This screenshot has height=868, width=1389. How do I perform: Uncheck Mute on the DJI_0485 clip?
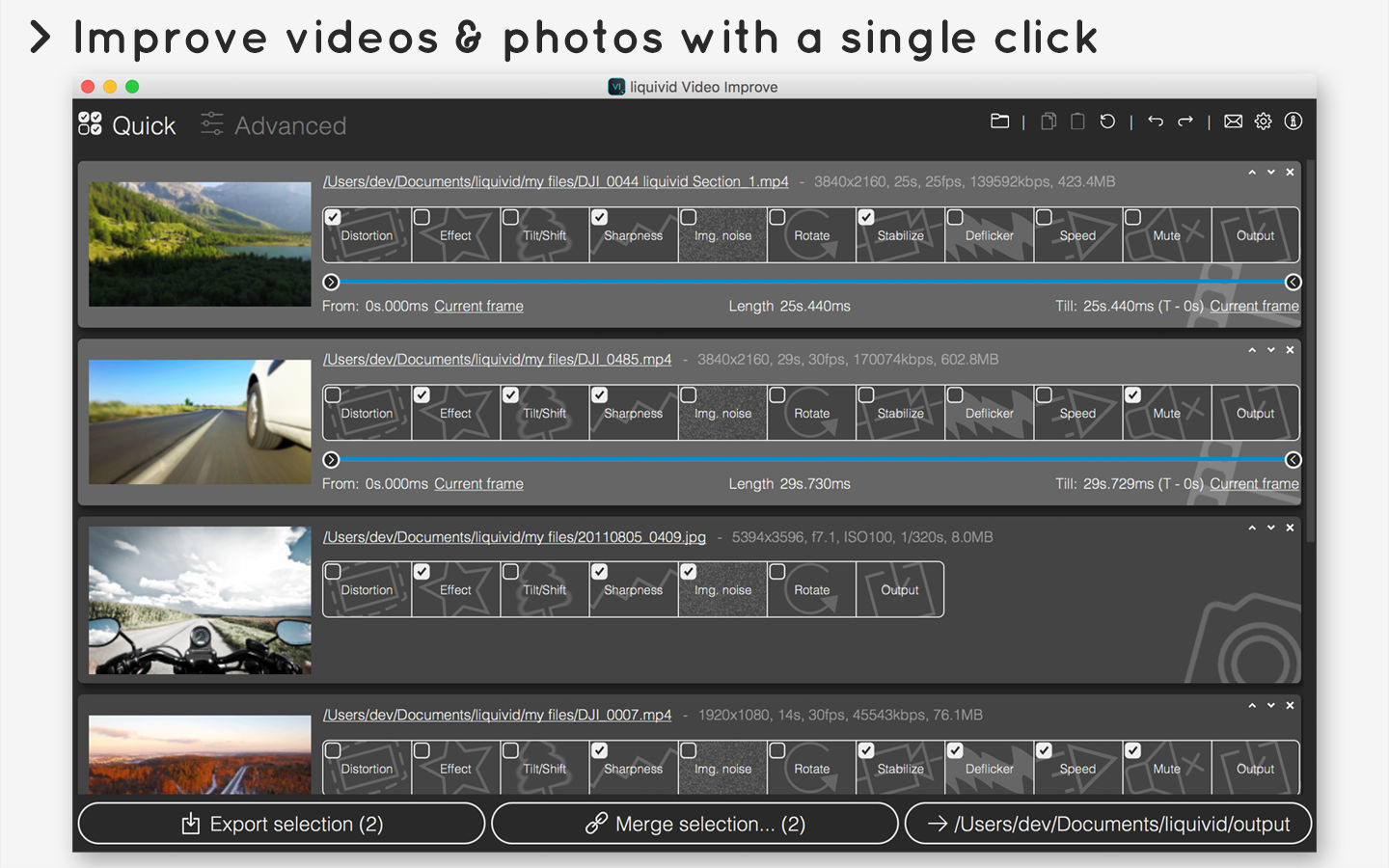[x=1132, y=394]
